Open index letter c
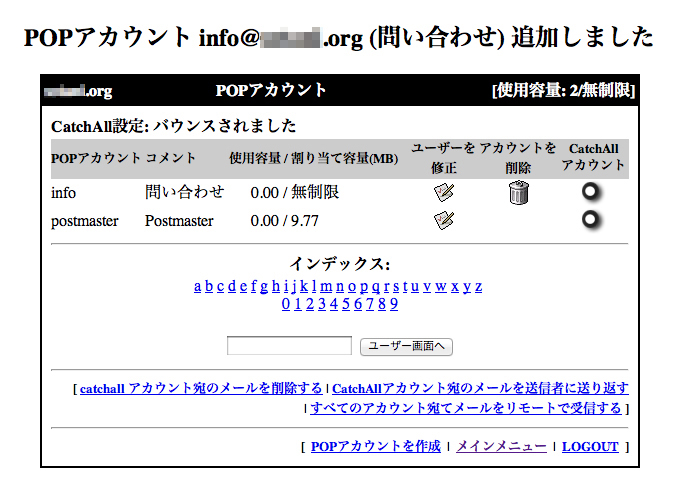Viewport: 676px width, 498px height. 220,286
